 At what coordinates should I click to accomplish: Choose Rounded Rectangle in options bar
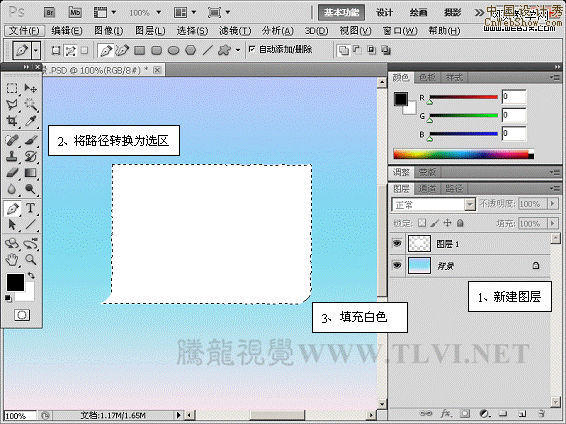click(156, 50)
